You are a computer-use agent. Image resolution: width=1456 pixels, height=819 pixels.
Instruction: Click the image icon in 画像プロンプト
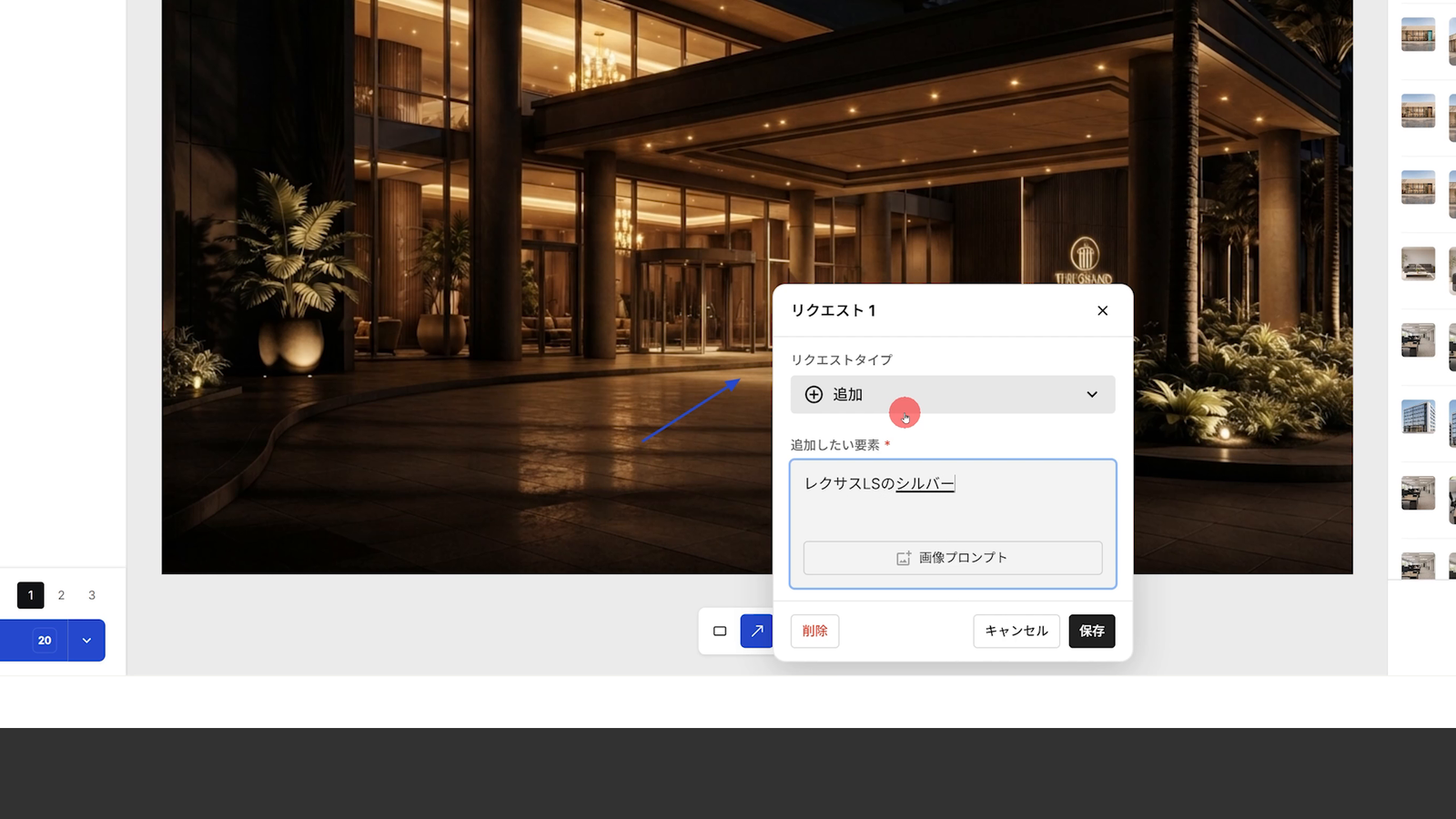[x=904, y=558]
